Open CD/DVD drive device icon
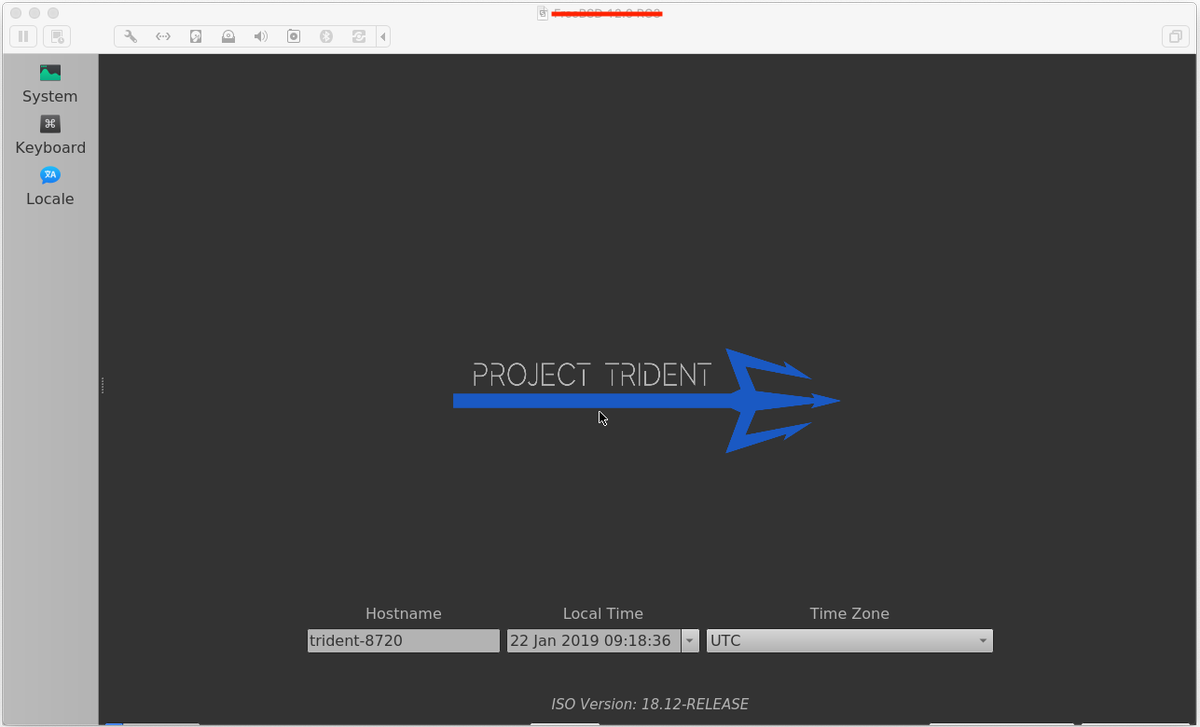Viewport: 1200px width, 727px height. (228, 37)
